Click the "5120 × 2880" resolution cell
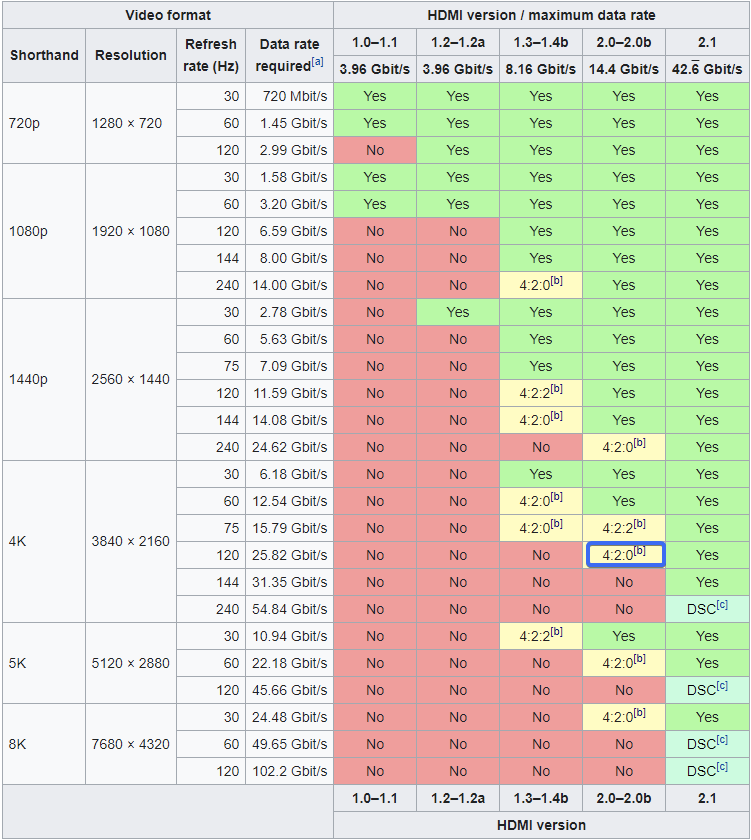The image size is (751, 840). click(131, 663)
